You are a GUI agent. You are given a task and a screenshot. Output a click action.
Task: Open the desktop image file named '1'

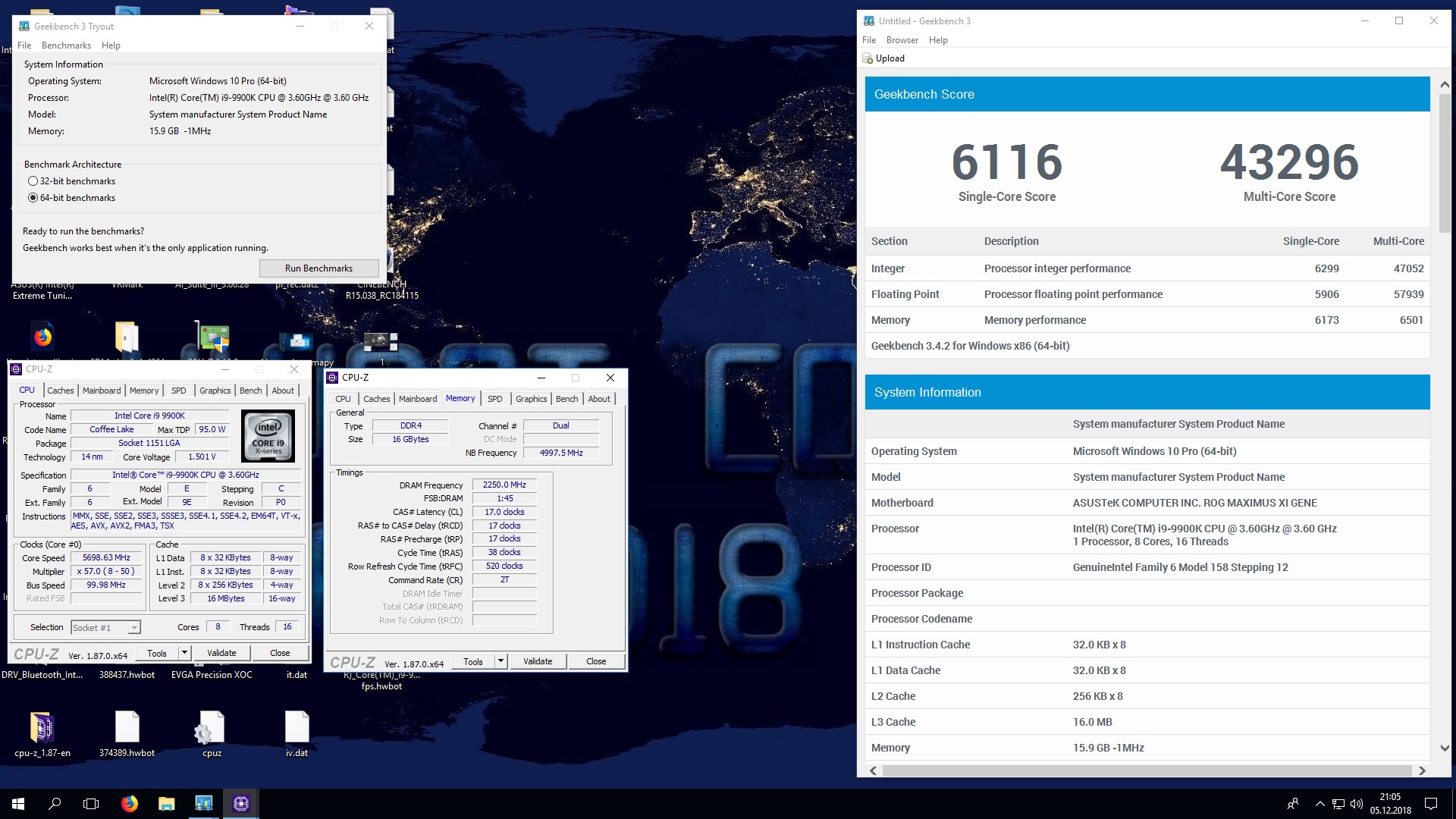(381, 341)
